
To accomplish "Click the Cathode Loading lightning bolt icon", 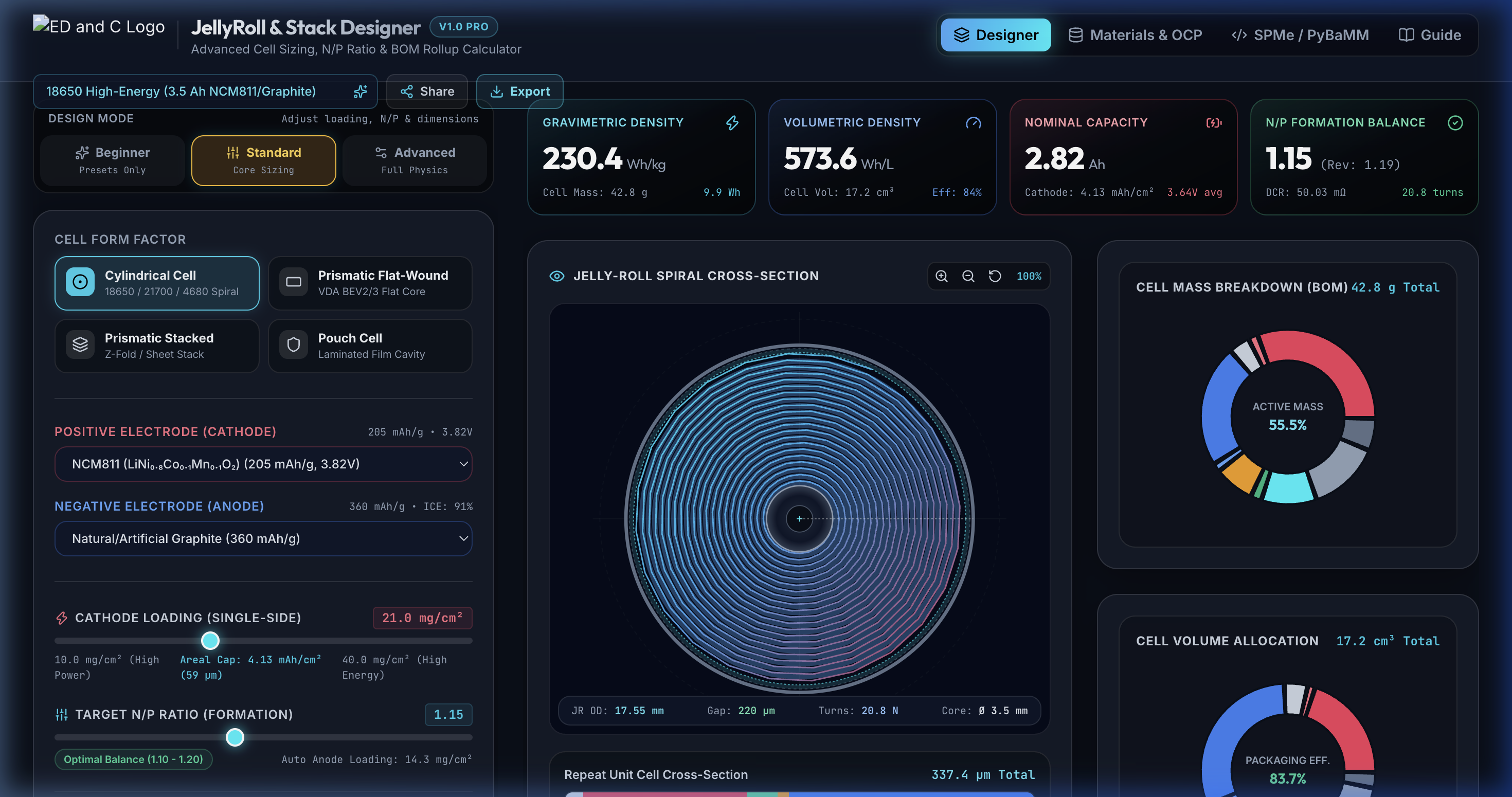I will tap(62, 618).
